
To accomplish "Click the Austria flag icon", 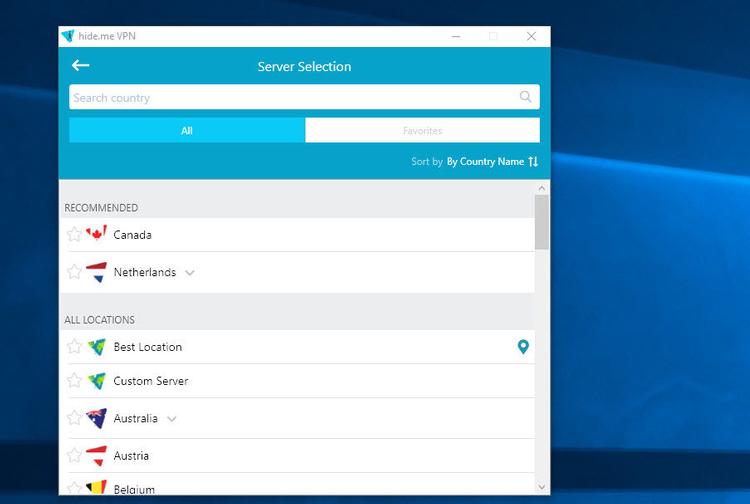I will coord(96,456).
